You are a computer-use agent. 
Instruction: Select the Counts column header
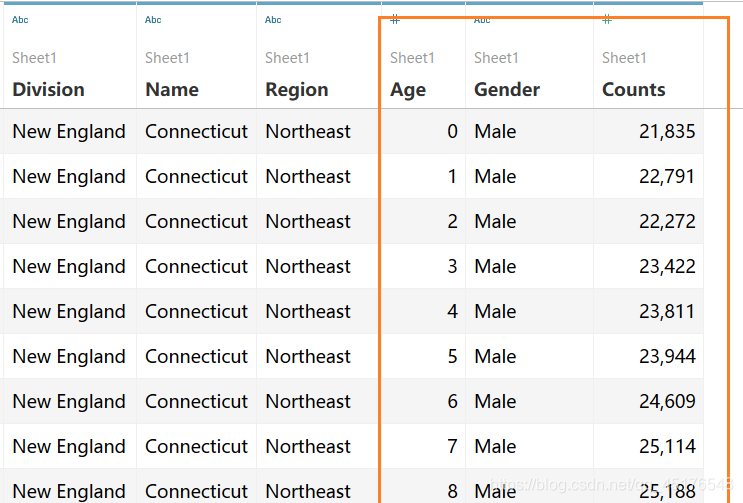(634, 90)
